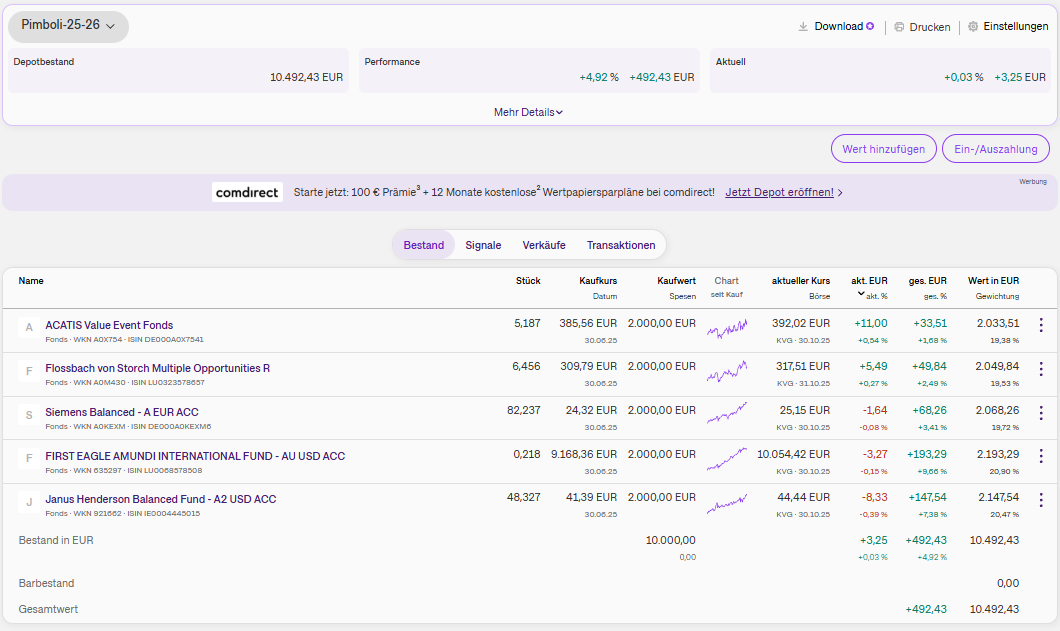Click the Ein-/Auszahlung button
Viewport: 1060px width, 631px height.
pos(995,149)
